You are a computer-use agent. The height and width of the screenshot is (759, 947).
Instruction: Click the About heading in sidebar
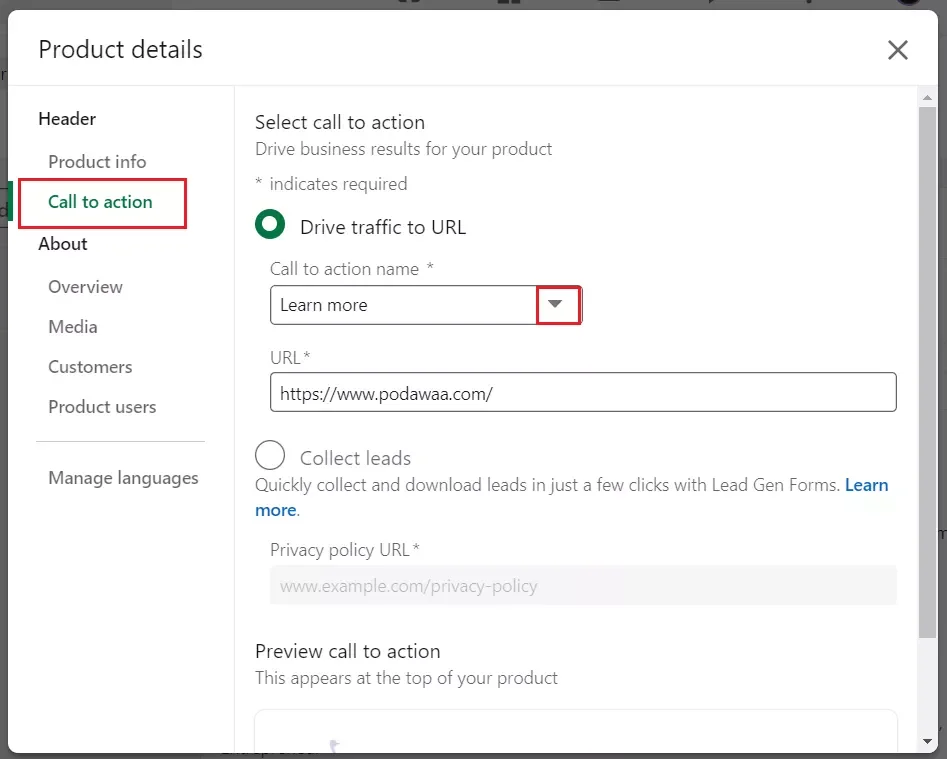click(x=63, y=244)
